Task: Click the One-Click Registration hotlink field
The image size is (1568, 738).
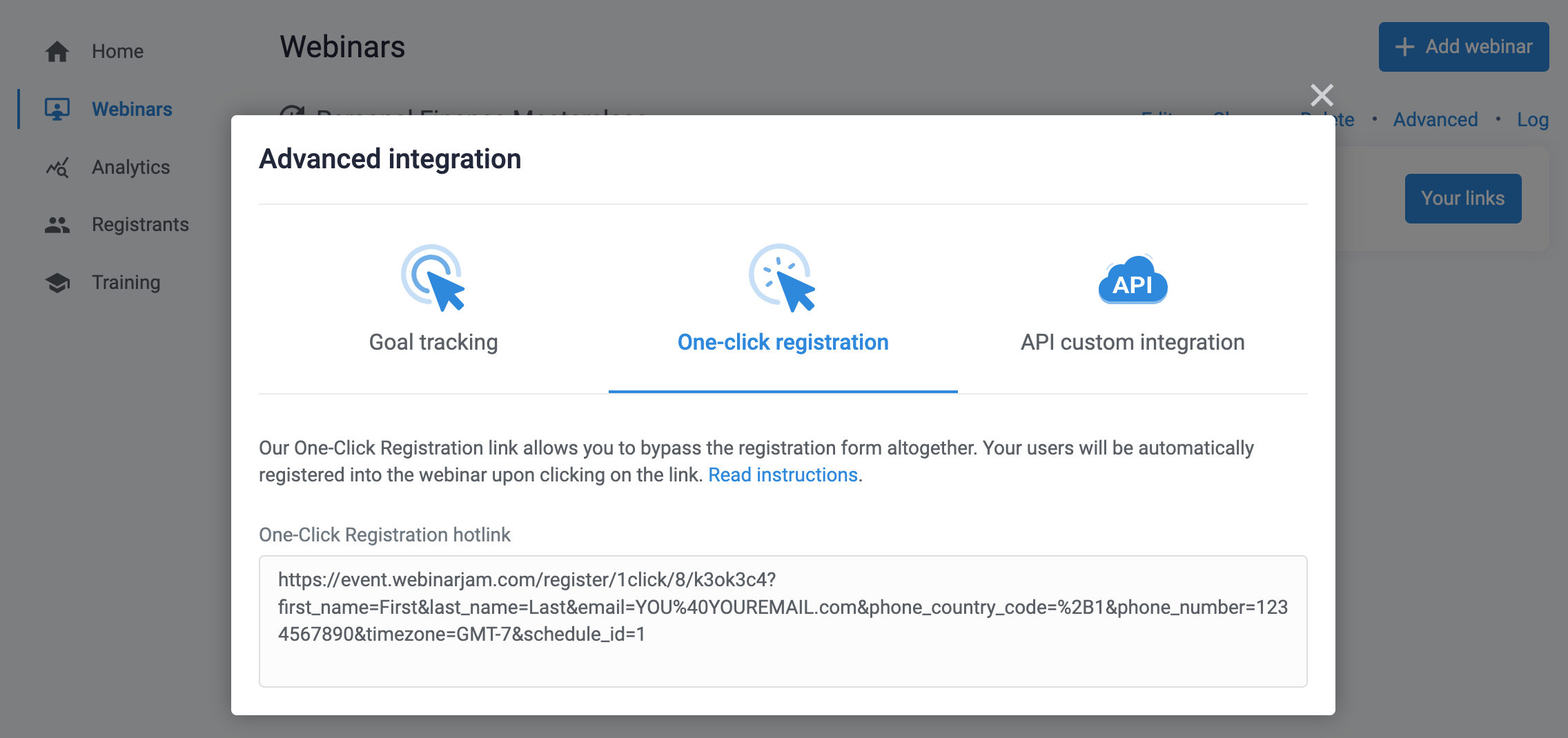Action: 782,621
